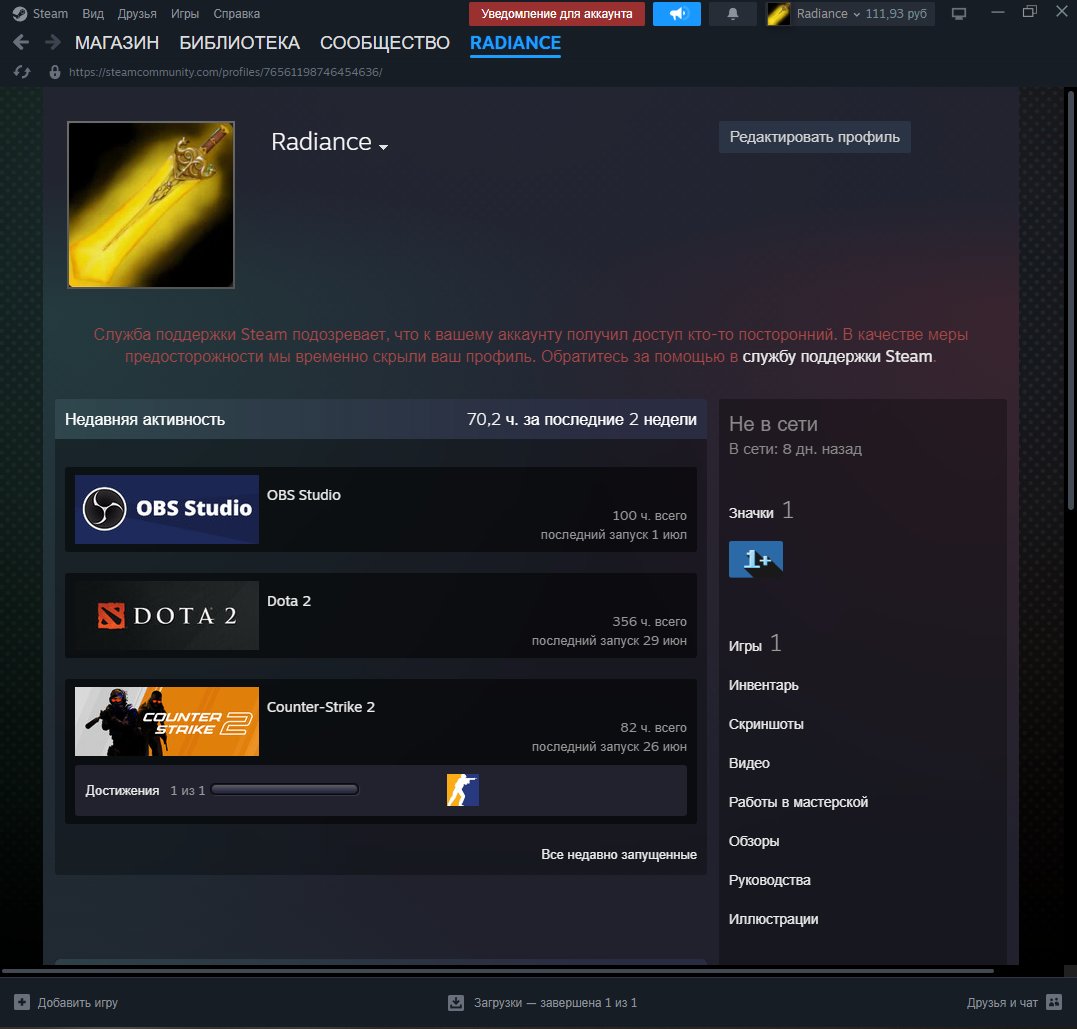The width and height of the screenshot is (1077, 1029).
Task: Click the OBS Studio banner image
Action: 167,509
